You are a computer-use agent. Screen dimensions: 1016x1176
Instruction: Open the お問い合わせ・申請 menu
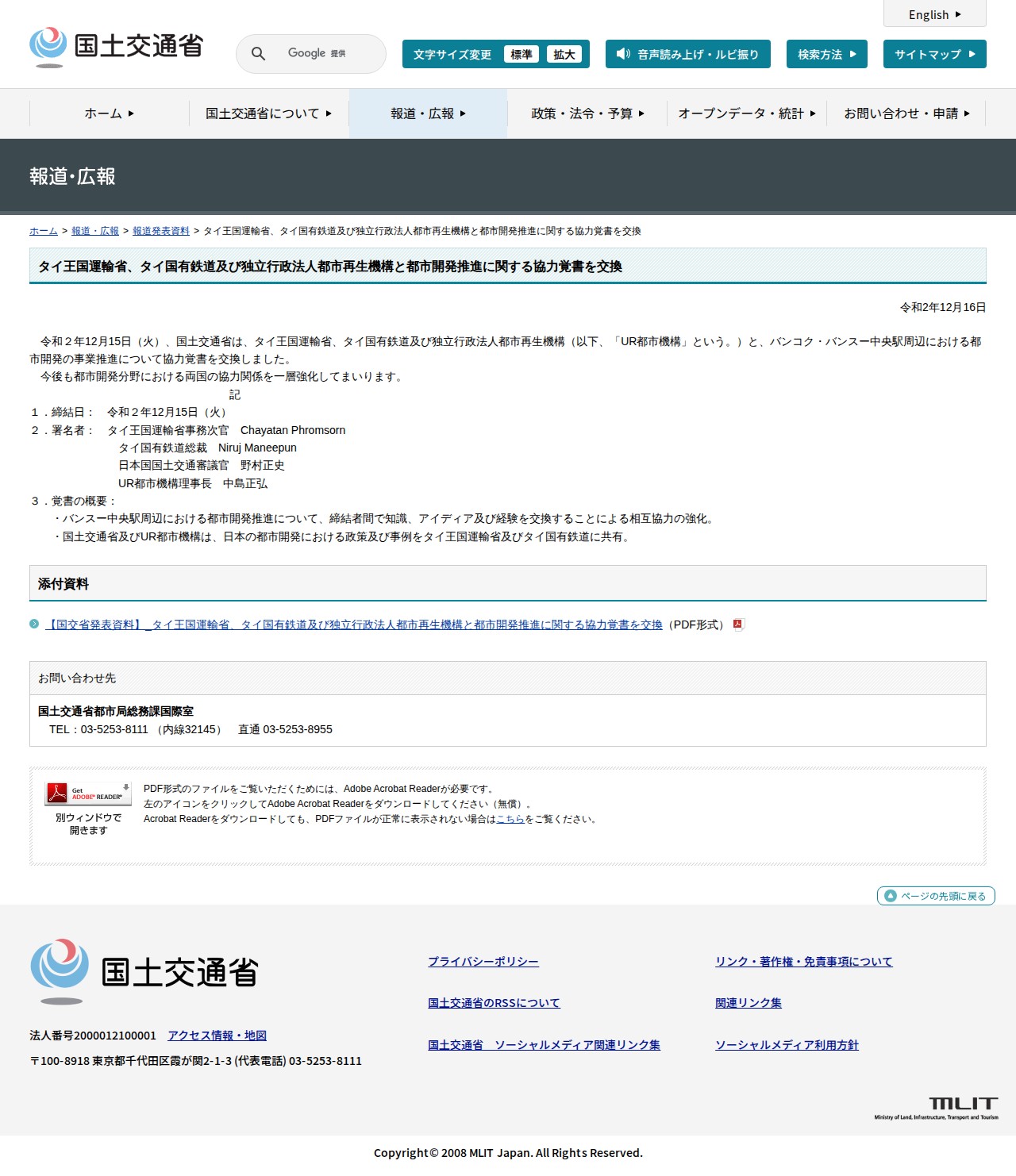[906, 113]
